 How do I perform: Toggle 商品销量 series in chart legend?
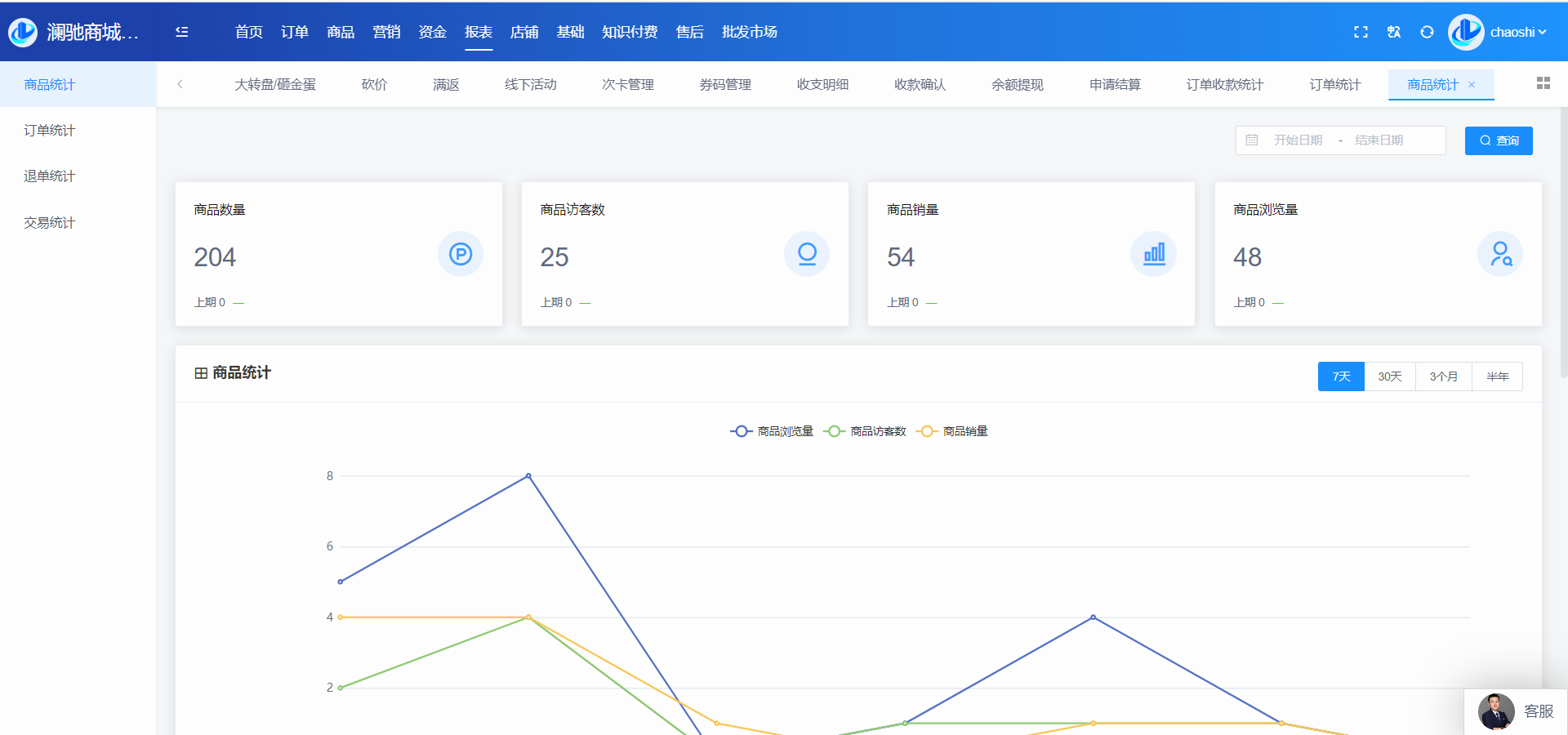[x=953, y=431]
